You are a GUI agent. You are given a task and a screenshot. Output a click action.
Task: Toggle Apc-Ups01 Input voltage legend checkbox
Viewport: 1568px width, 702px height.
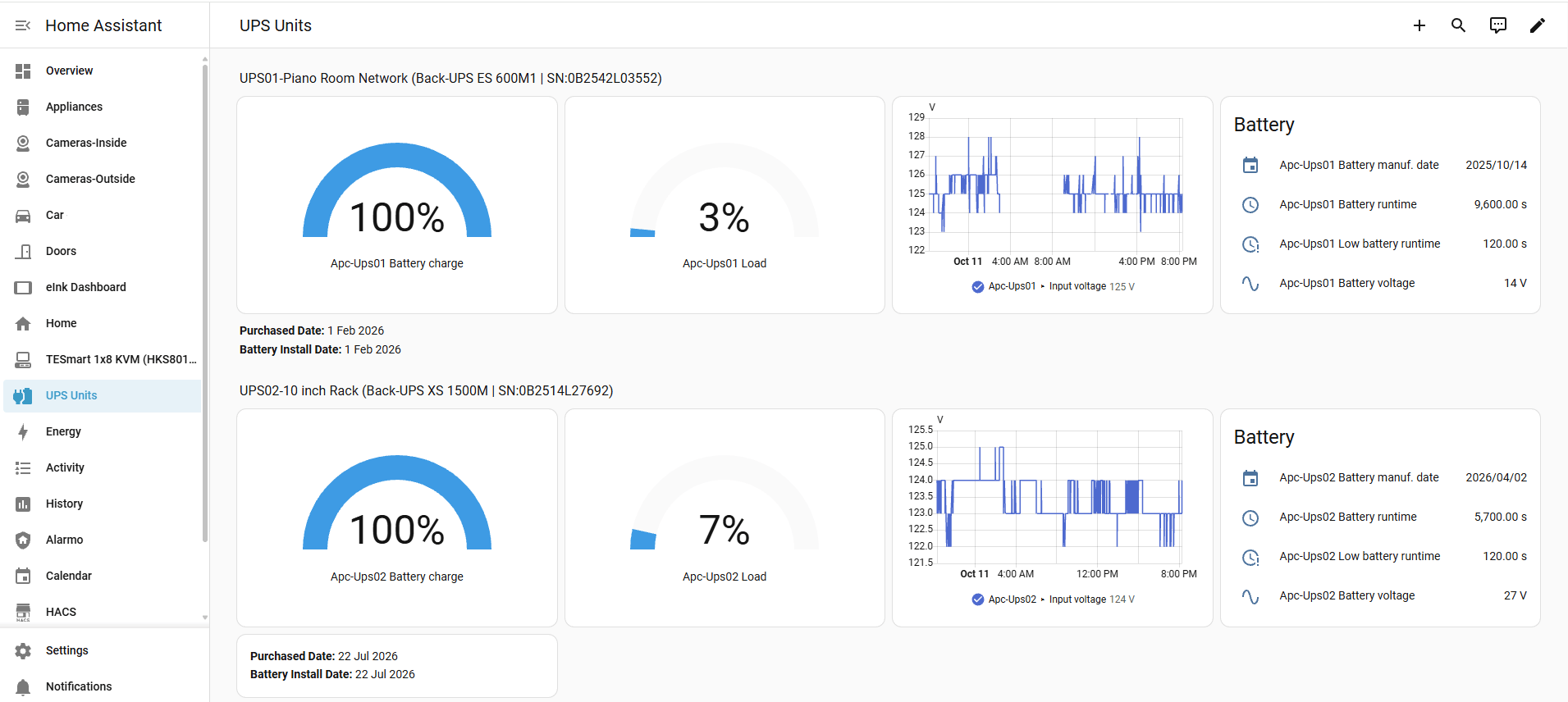click(x=978, y=287)
